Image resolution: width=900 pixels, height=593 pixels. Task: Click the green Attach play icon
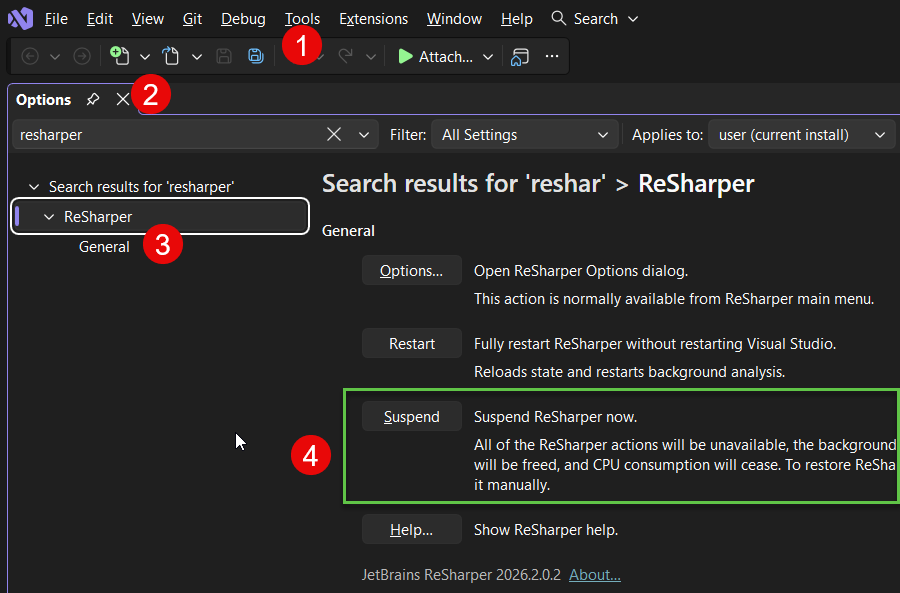tap(405, 56)
